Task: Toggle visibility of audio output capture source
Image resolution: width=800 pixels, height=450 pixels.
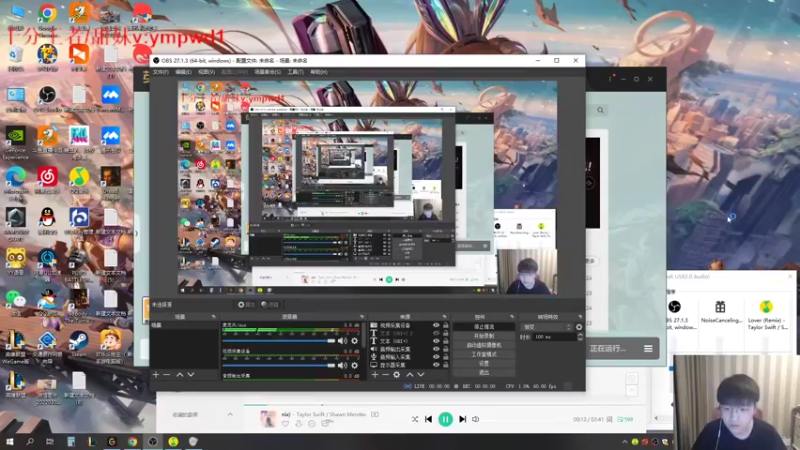Action: point(436,349)
